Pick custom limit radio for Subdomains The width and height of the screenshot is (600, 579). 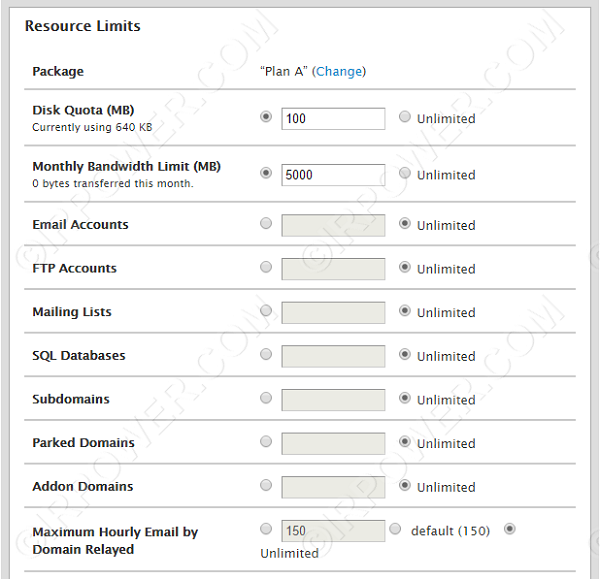click(x=266, y=398)
